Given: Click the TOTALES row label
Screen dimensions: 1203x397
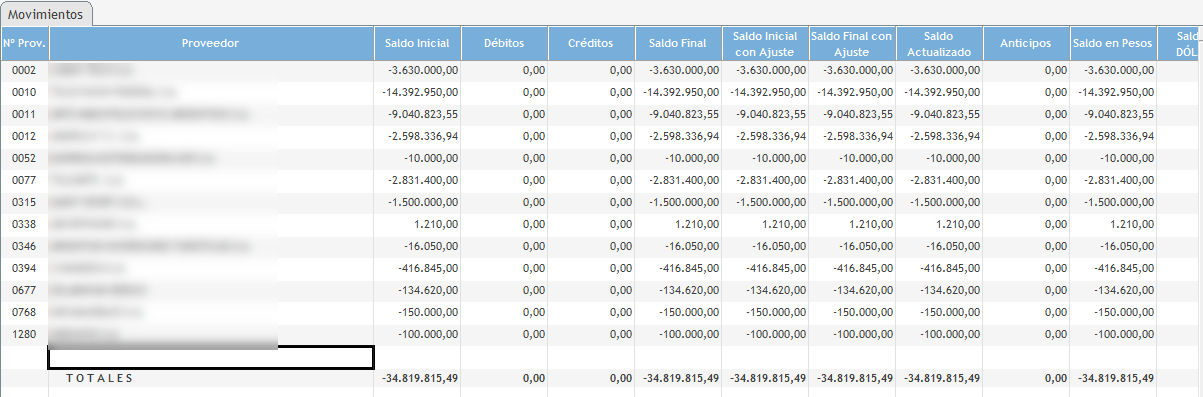Looking at the screenshot, I should click(x=99, y=378).
